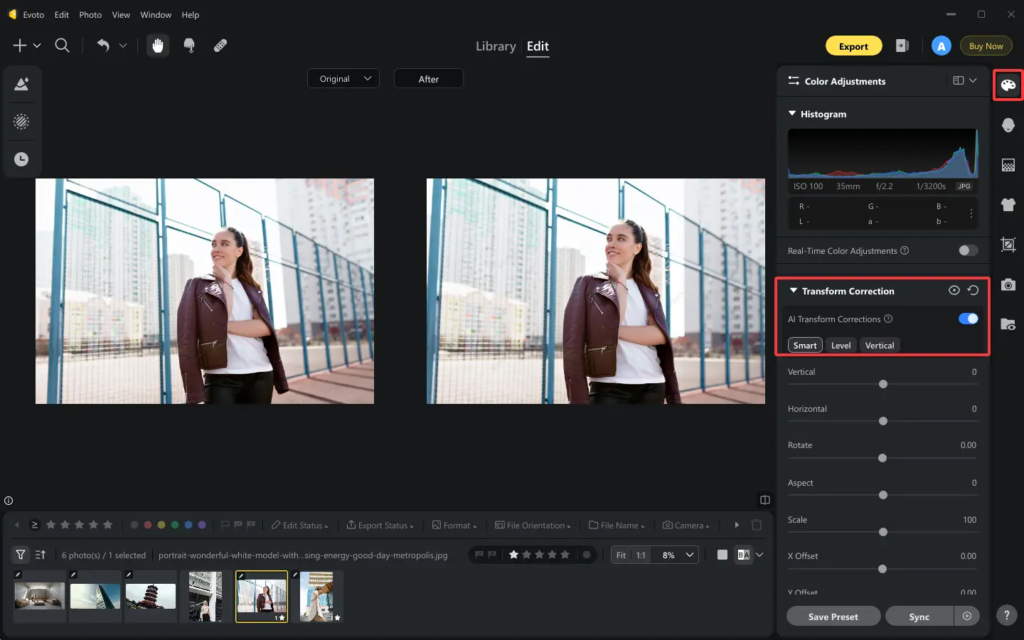Switch to the Library tab

coord(495,46)
